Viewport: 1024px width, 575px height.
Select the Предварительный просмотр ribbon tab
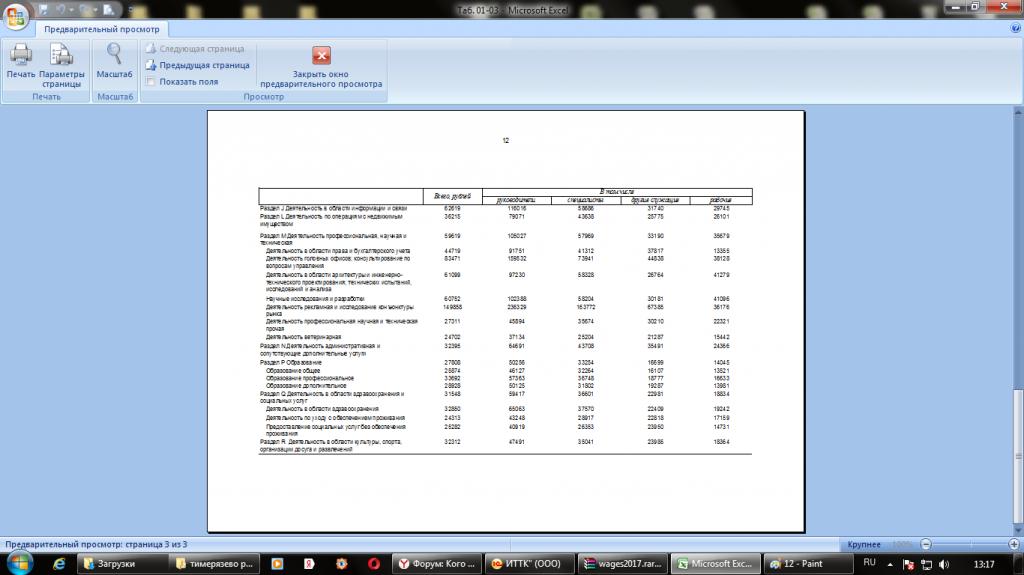coord(95,30)
